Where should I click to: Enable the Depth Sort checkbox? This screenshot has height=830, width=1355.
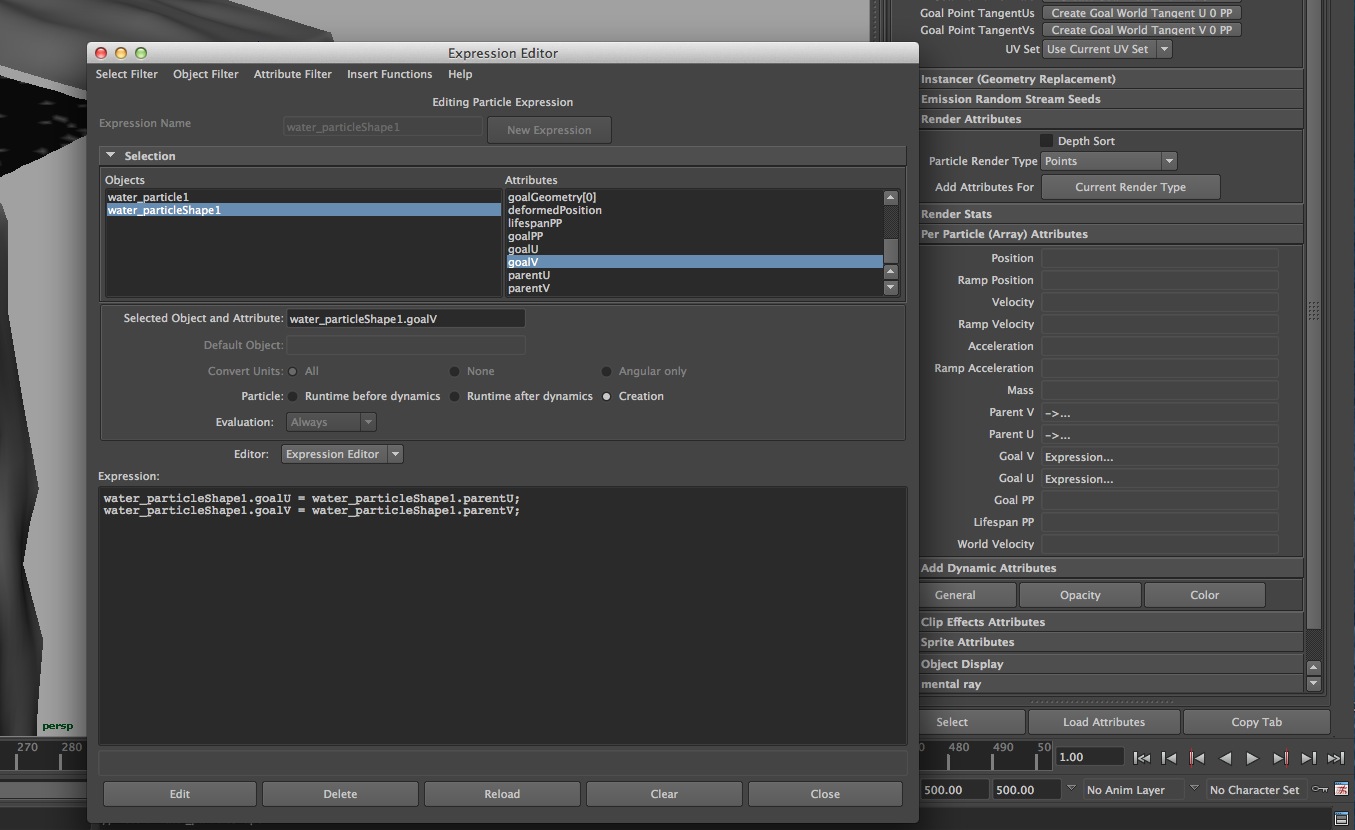point(1046,141)
